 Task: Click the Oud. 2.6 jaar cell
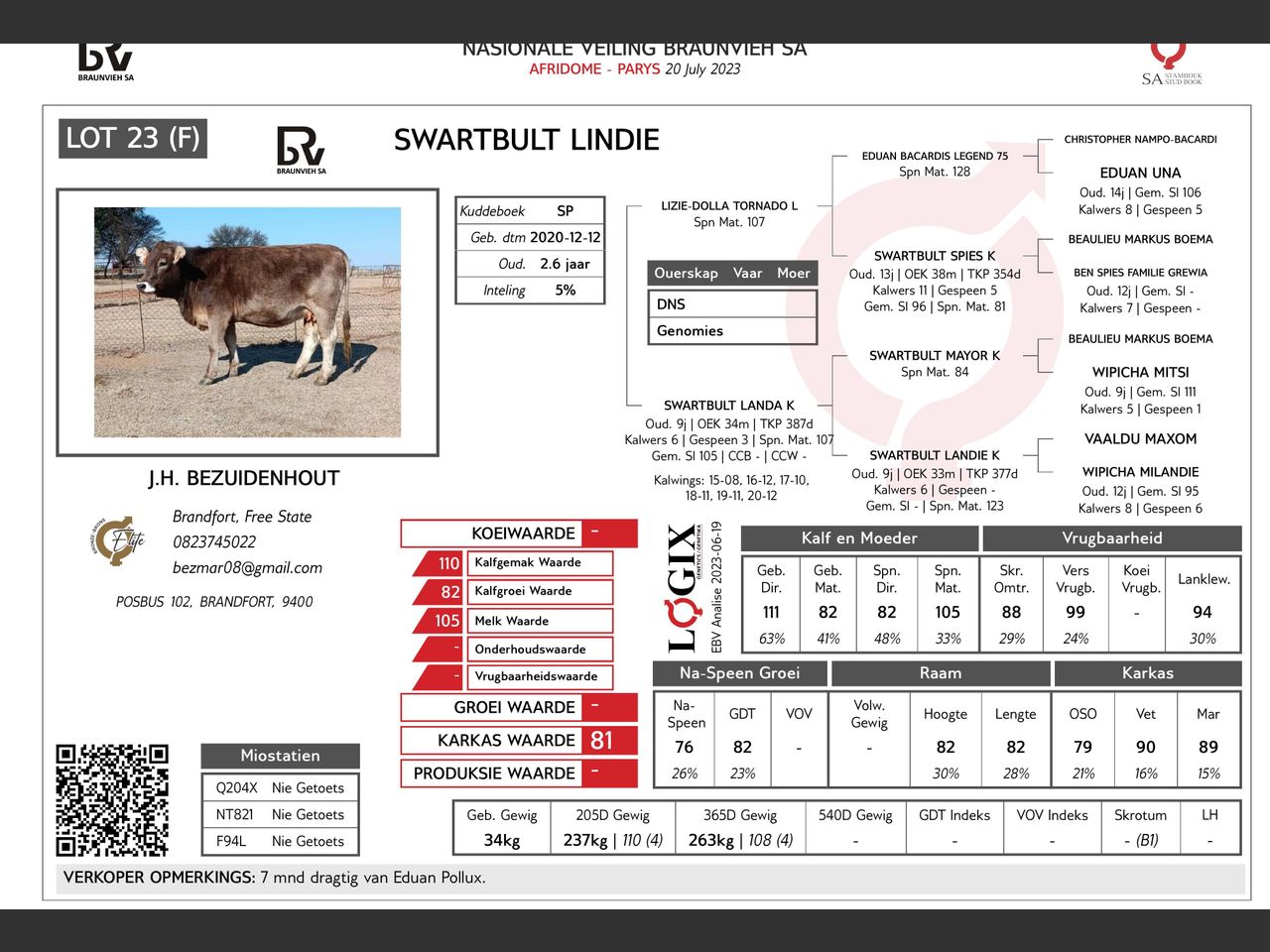coord(530,264)
